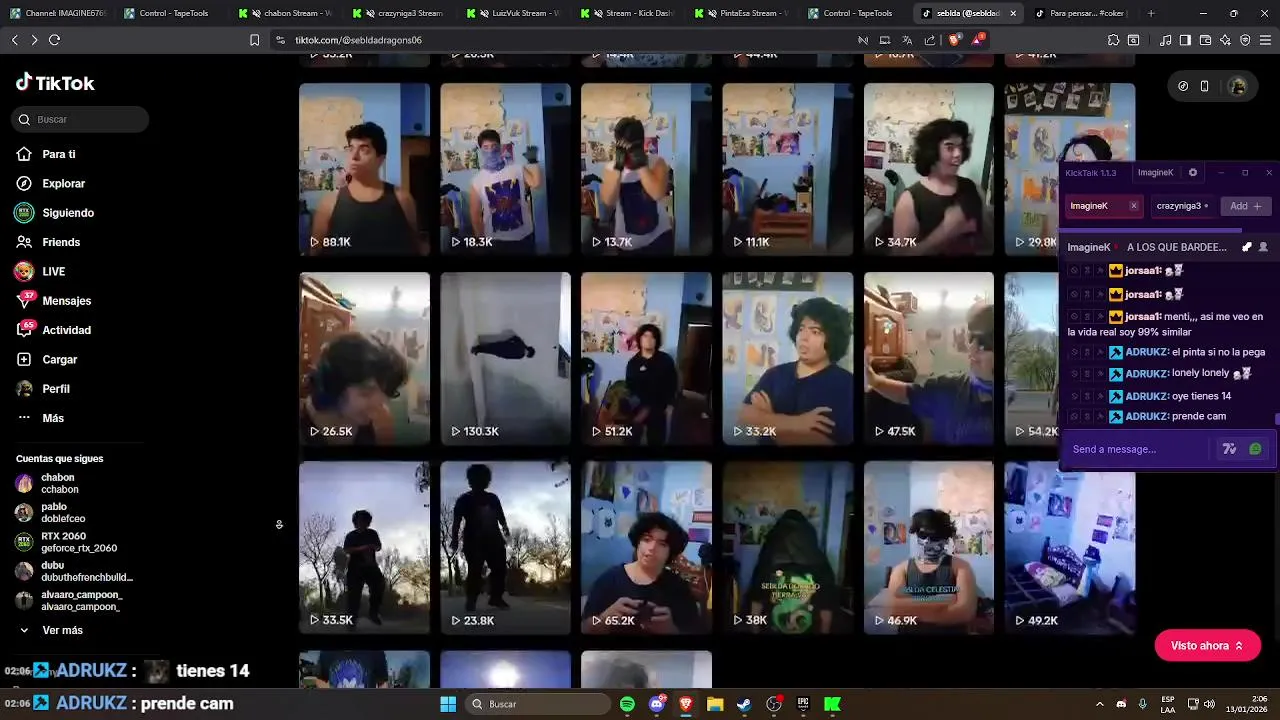The height and width of the screenshot is (720, 1280).
Task: Open KickTalk settings gear
Action: pyautogui.click(x=1192, y=172)
